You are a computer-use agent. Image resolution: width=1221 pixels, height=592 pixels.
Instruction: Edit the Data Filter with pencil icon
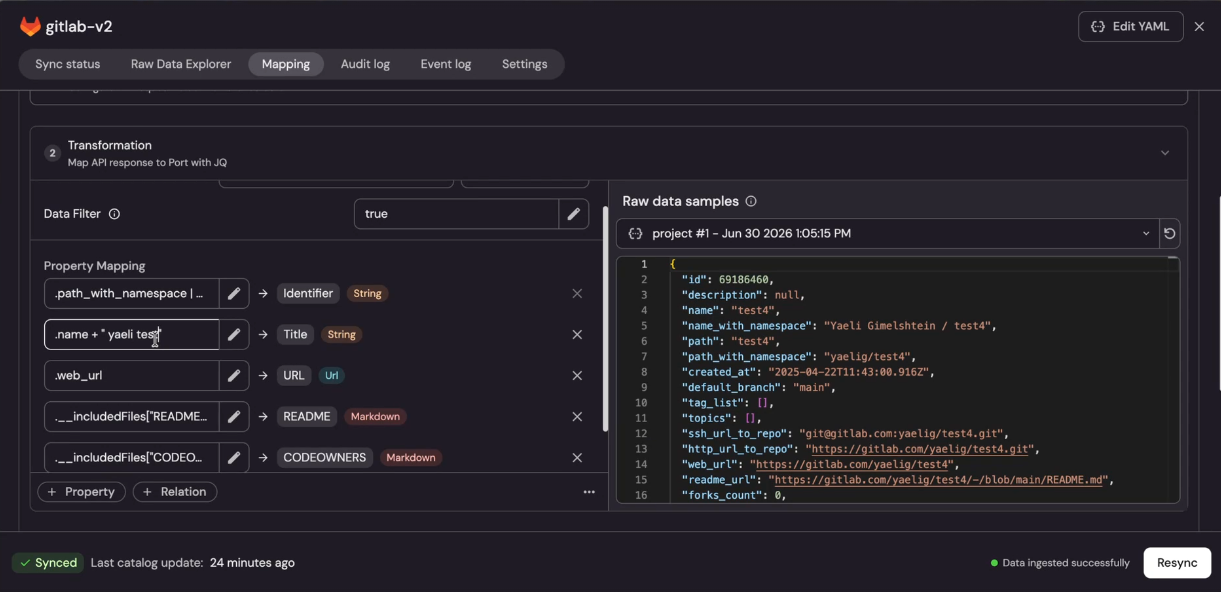(574, 214)
